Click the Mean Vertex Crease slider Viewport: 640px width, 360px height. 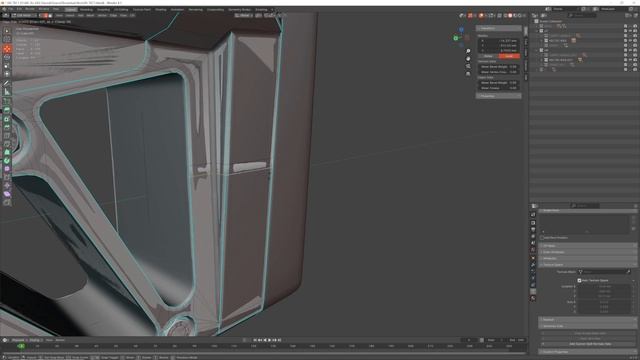pos(499,72)
